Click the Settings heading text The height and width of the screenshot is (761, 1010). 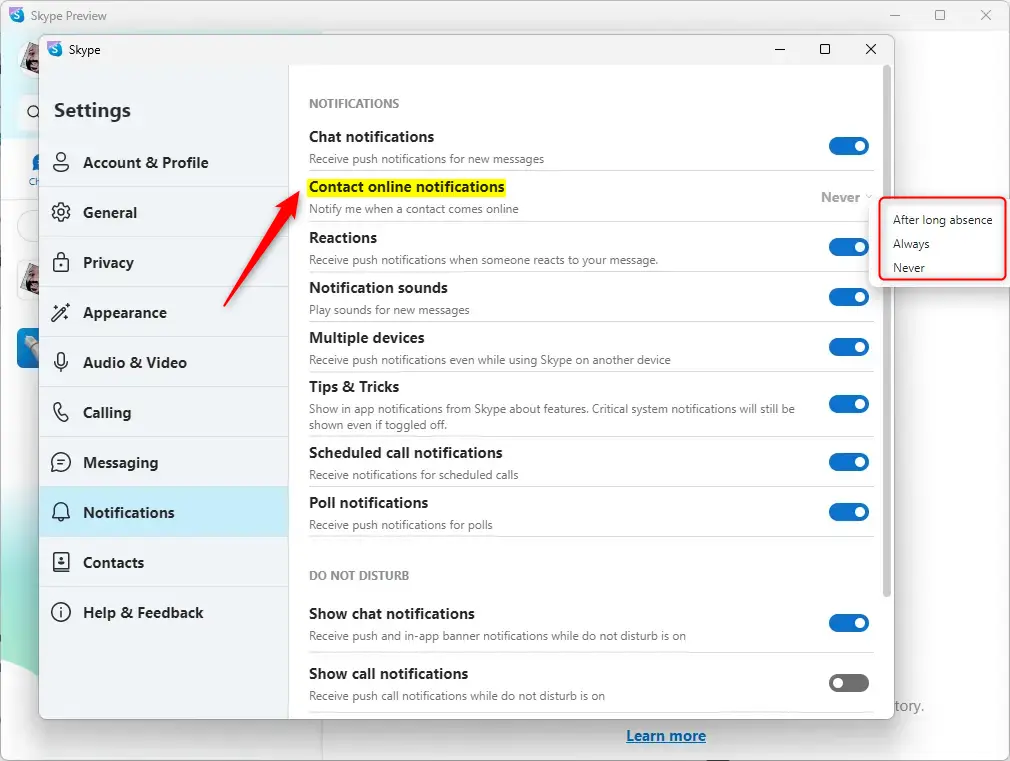tap(92, 110)
